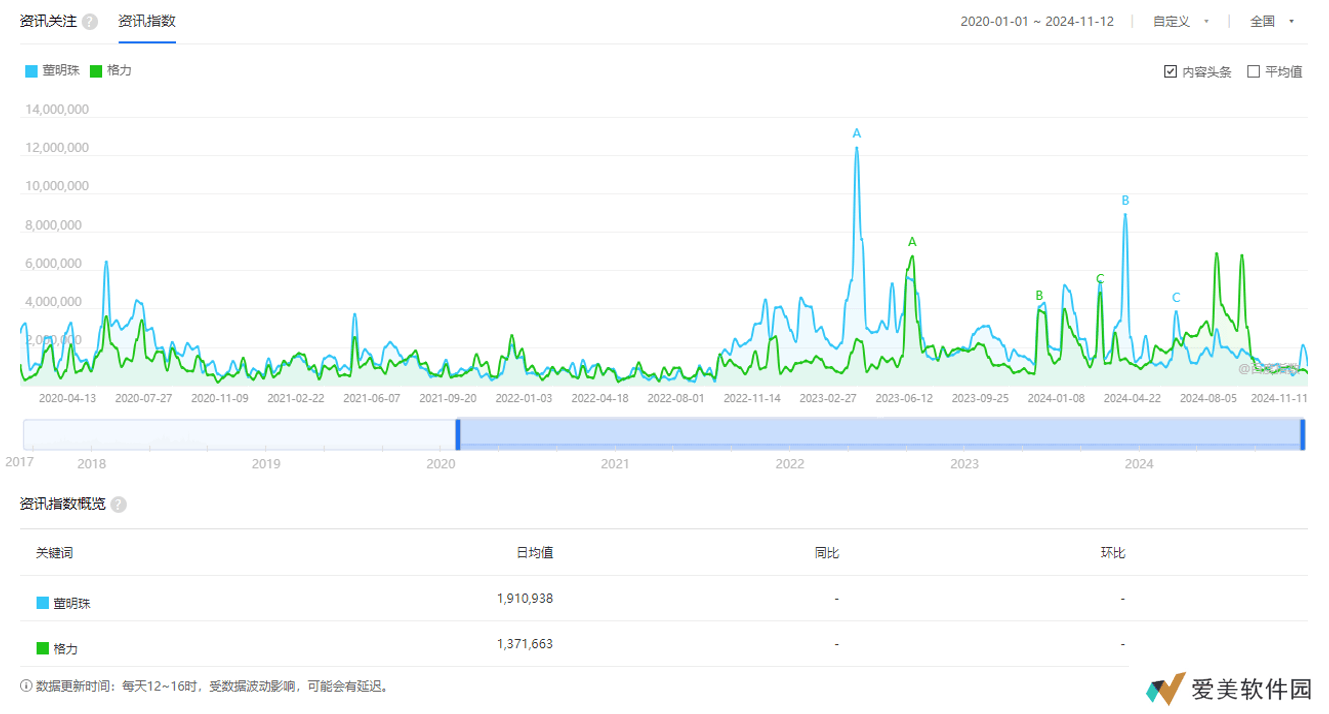Screen dimensions: 1329x714
Task: Click the info icon before 数据更新时间 note
Action: (x=26, y=686)
